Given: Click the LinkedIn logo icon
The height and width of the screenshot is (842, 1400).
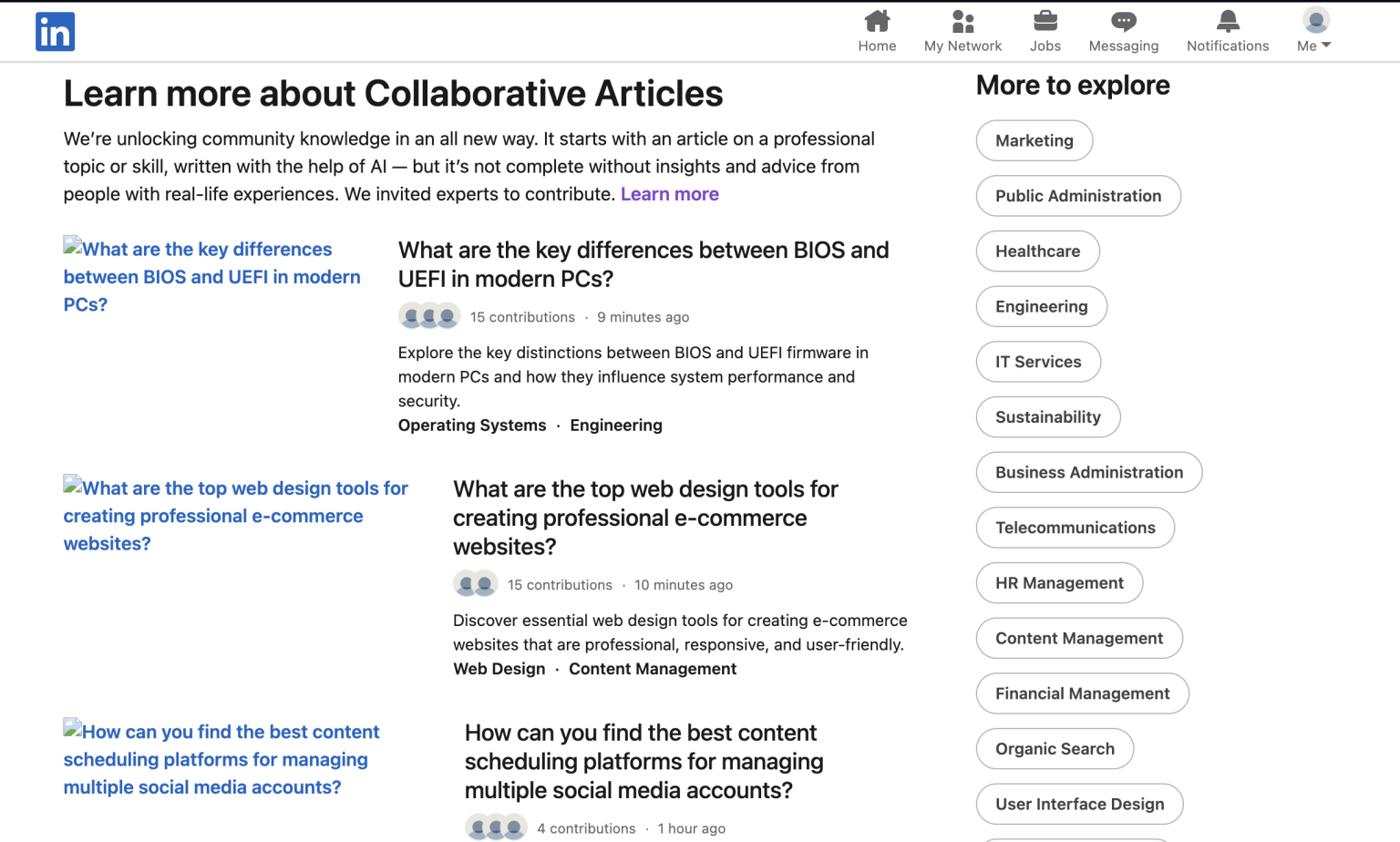Looking at the screenshot, I should [x=55, y=32].
